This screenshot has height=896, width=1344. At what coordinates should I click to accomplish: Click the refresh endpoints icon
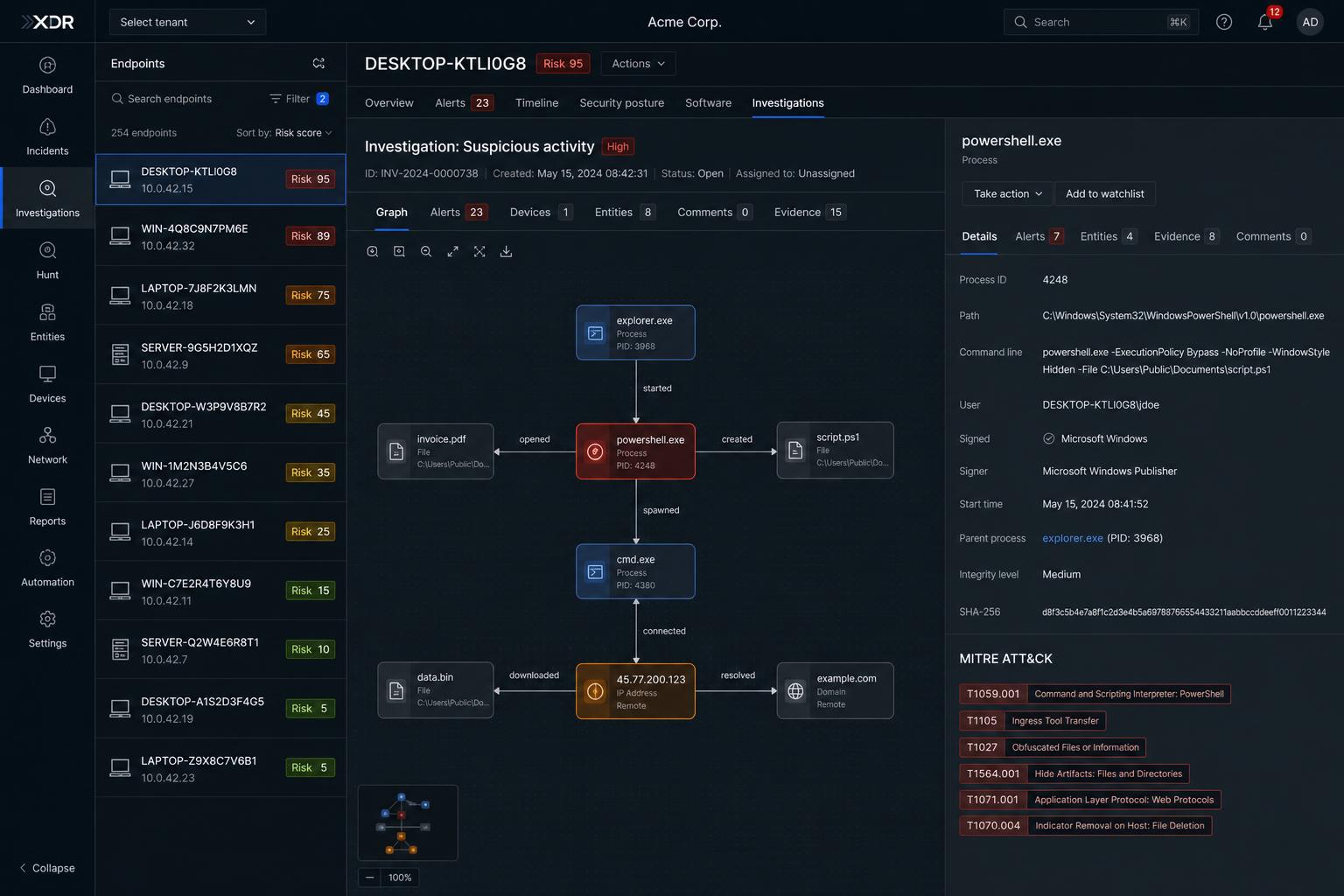(x=318, y=63)
